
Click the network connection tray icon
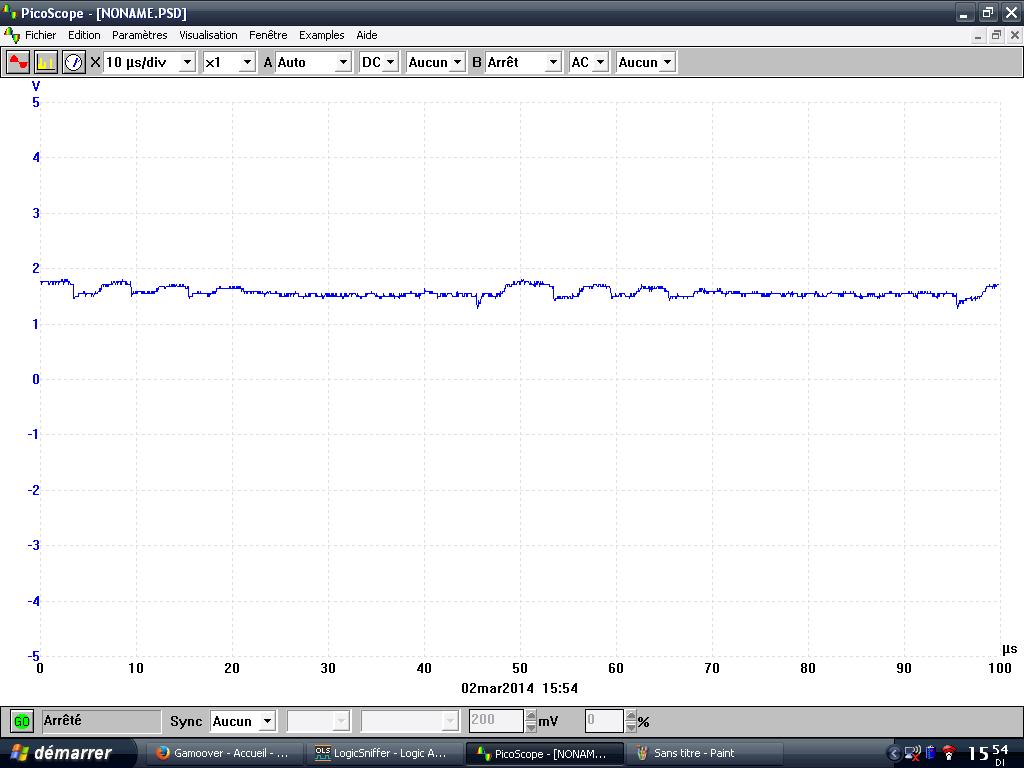click(912, 753)
